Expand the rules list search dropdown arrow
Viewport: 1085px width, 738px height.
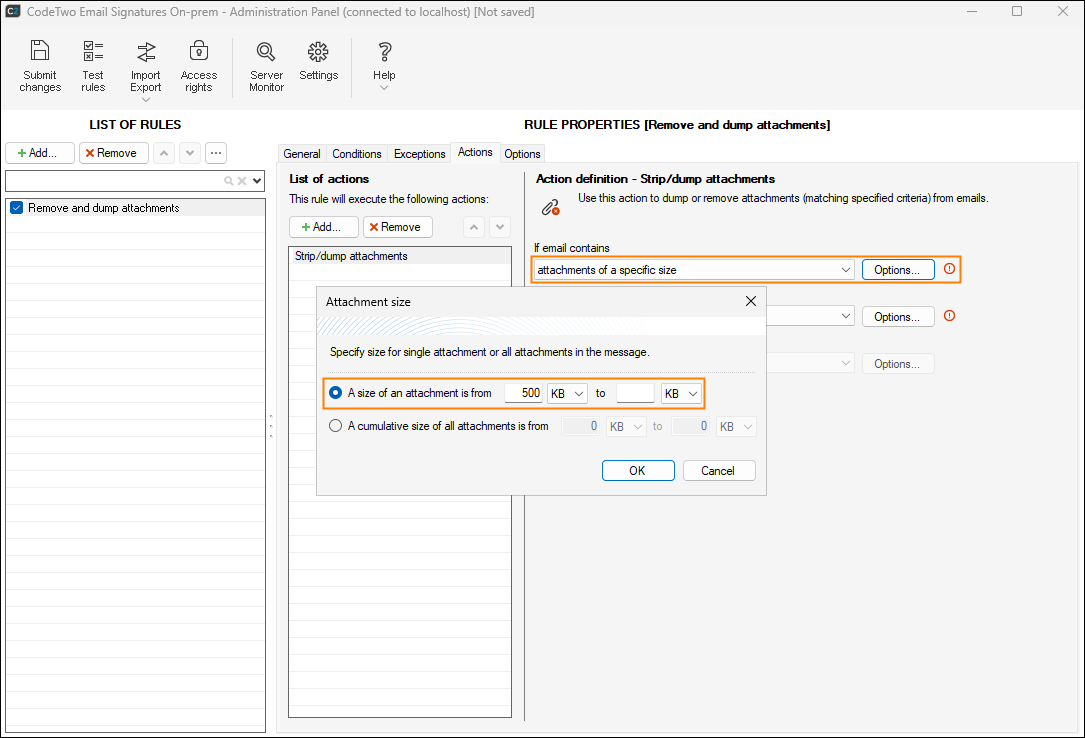click(257, 181)
